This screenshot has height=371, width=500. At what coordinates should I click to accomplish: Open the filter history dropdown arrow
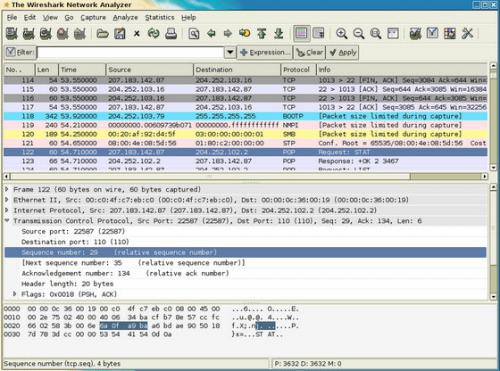pyautogui.click(x=230, y=52)
